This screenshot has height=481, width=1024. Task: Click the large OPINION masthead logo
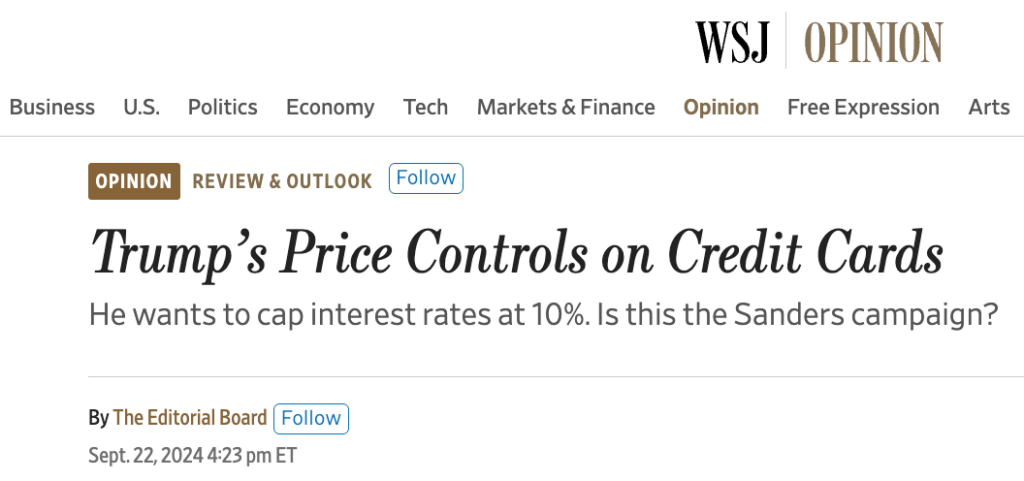873,41
